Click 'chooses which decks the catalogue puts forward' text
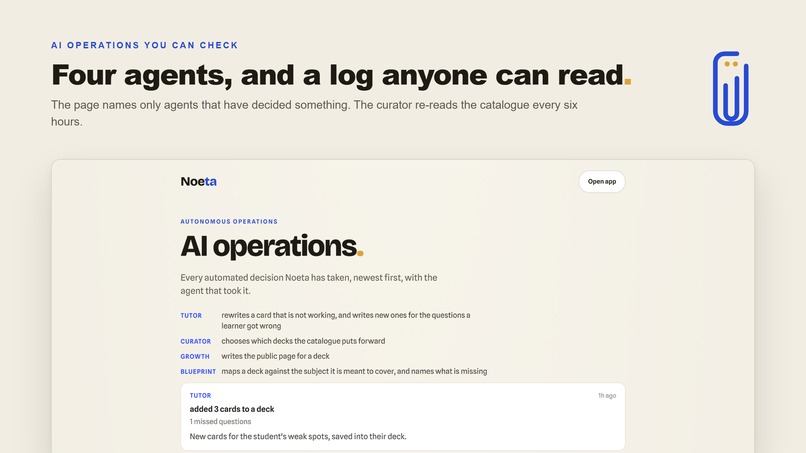 point(303,341)
